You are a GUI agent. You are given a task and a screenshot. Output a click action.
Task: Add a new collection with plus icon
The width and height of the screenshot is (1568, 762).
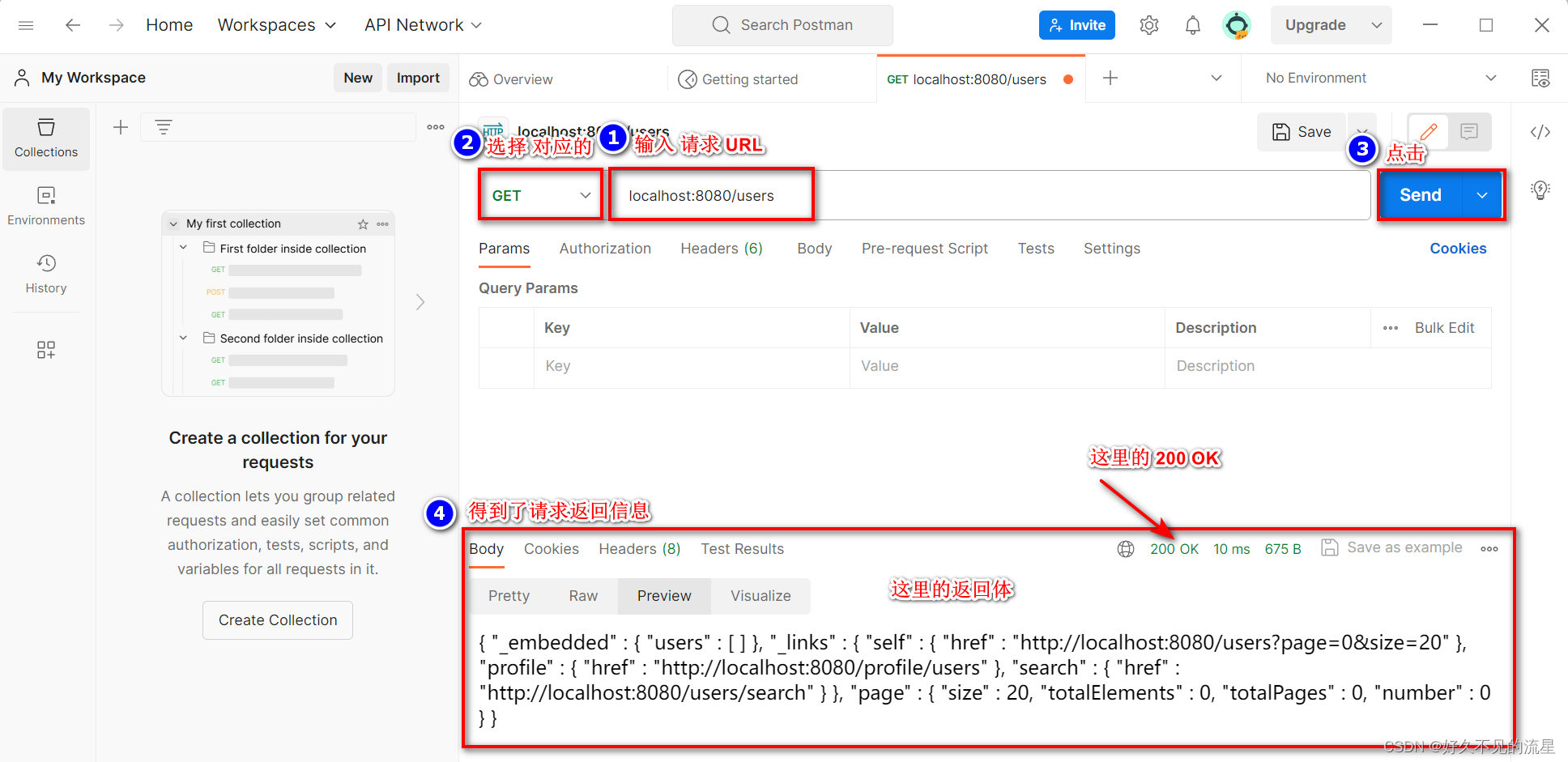[121, 127]
